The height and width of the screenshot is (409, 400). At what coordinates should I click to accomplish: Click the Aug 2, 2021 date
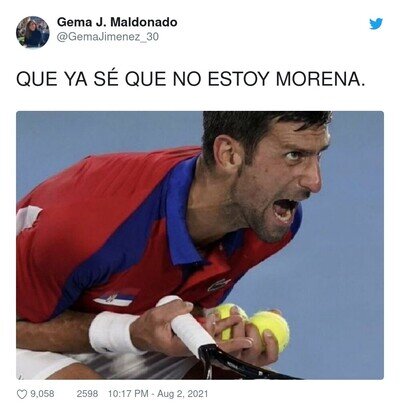[x=182, y=394]
